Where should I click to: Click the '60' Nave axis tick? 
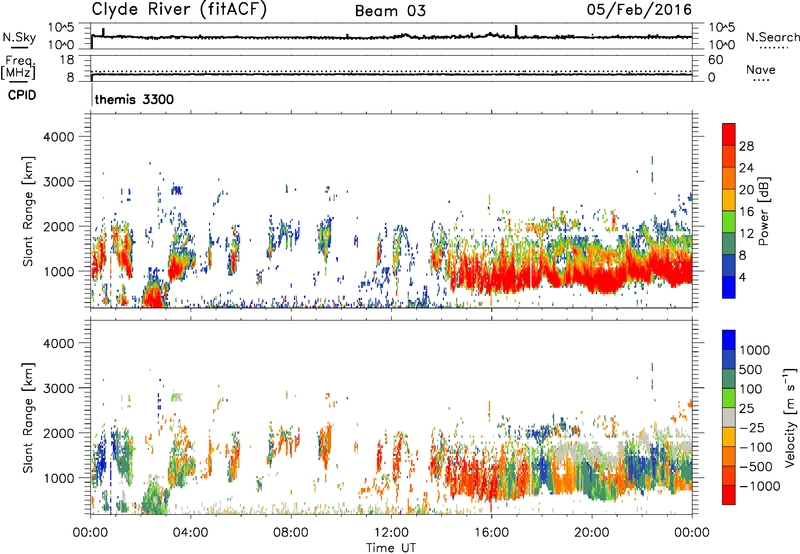click(x=715, y=60)
